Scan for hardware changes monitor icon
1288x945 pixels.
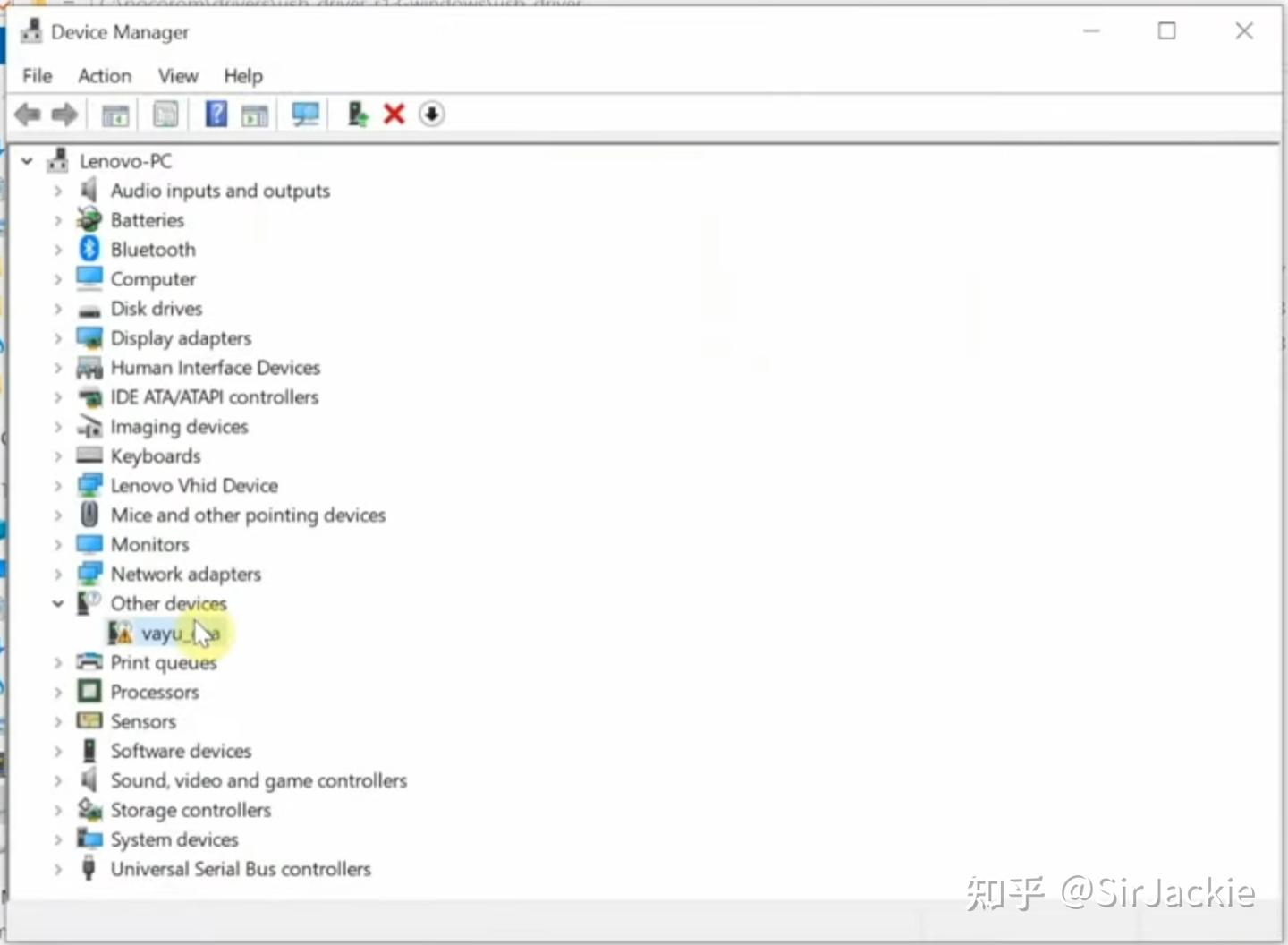pyautogui.click(x=305, y=114)
